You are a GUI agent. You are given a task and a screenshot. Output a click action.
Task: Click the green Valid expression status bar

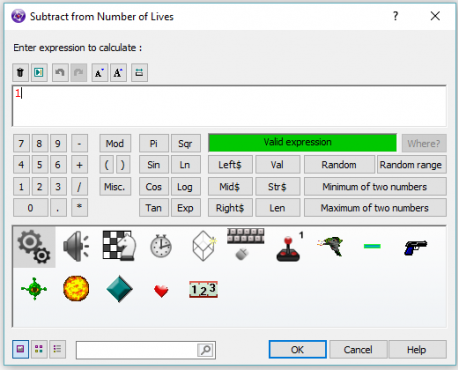click(x=302, y=143)
